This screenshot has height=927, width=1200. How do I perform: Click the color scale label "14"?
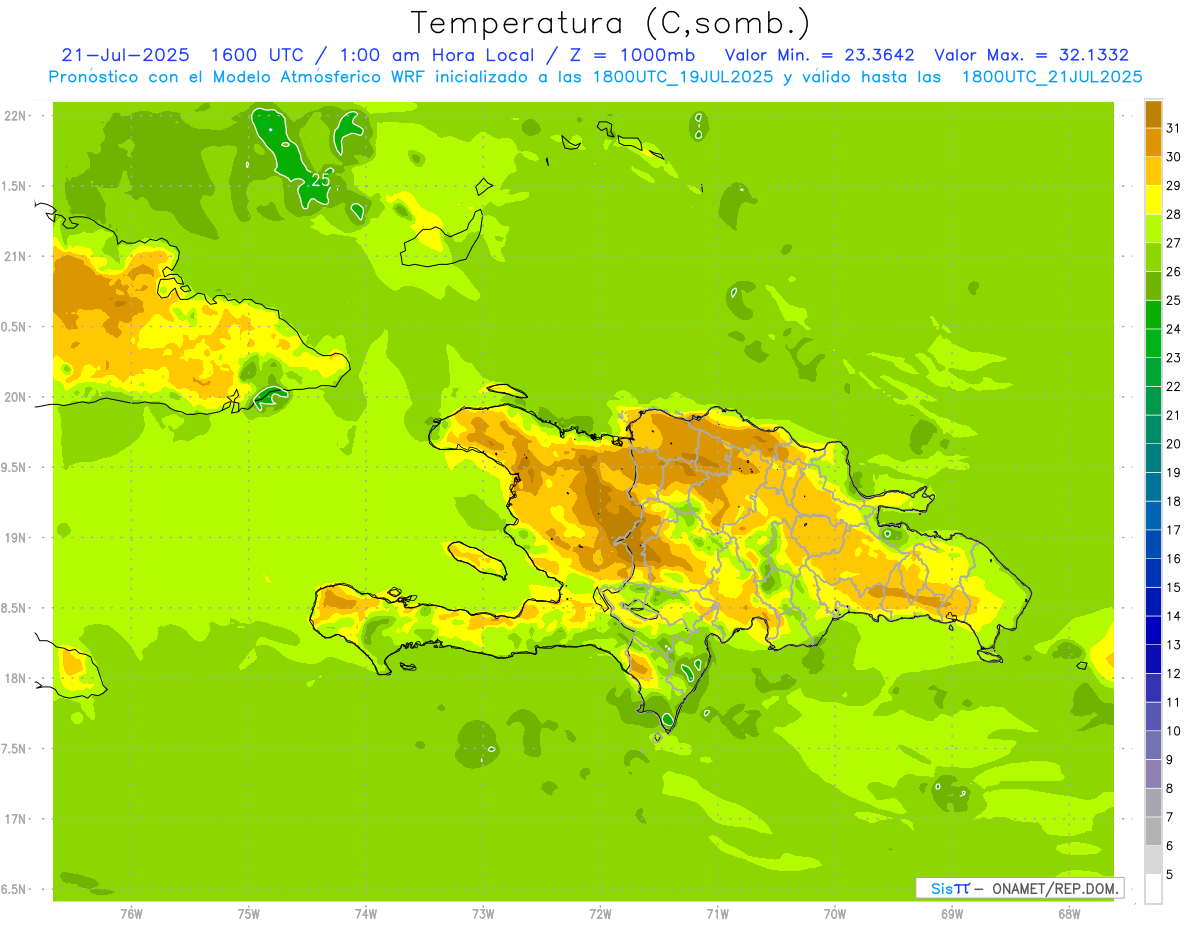(x=1173, y=616)
